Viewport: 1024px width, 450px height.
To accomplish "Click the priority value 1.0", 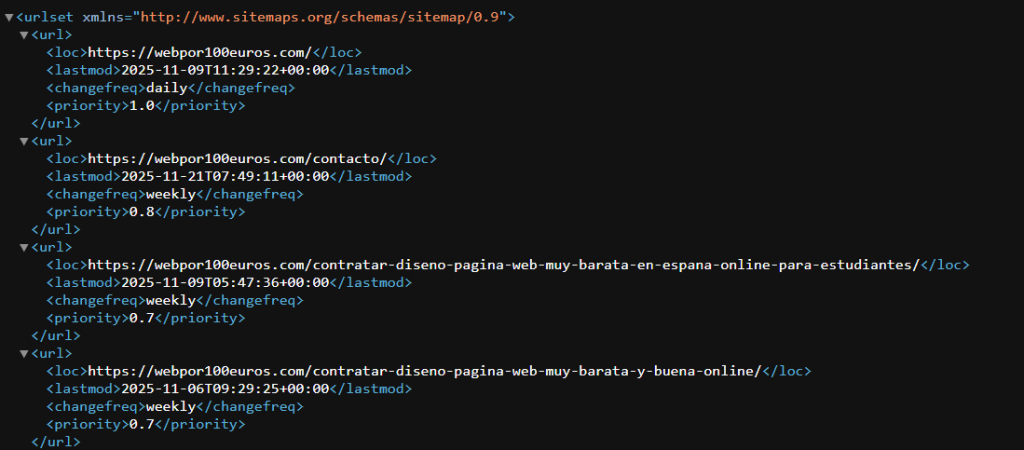I will coord(141,105).
